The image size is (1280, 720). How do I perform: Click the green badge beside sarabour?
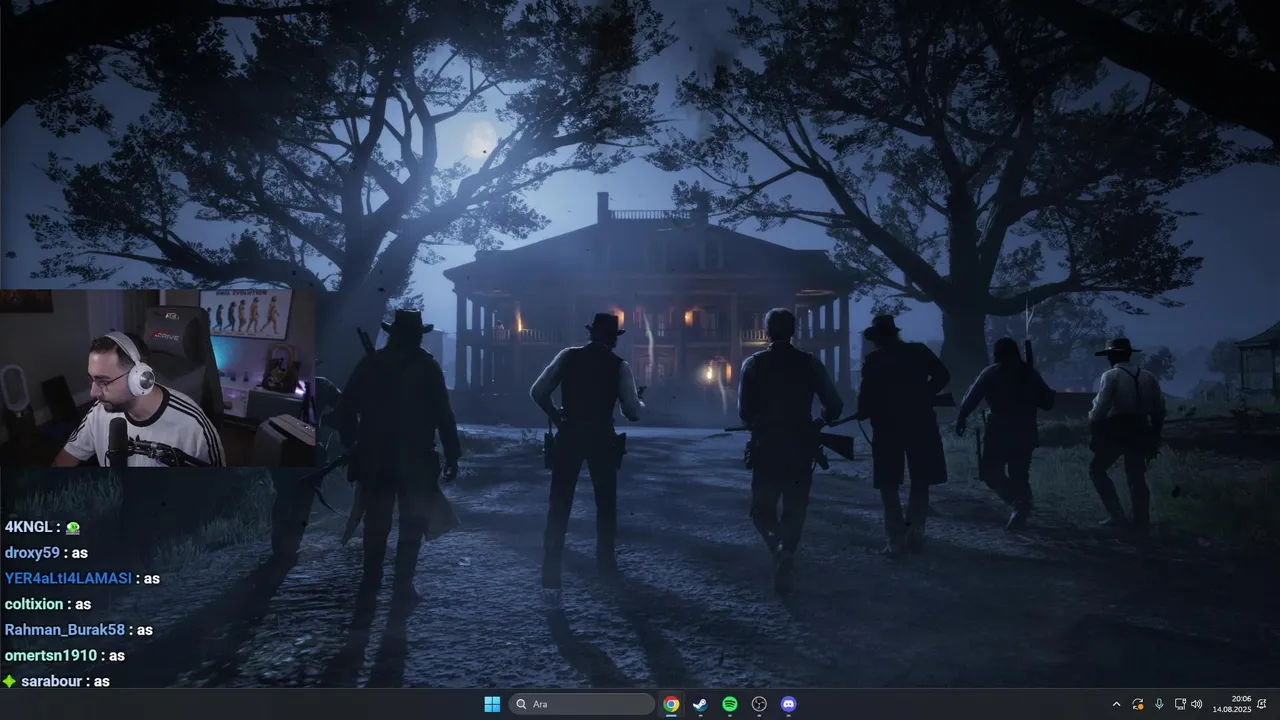[x=9, y=681]
